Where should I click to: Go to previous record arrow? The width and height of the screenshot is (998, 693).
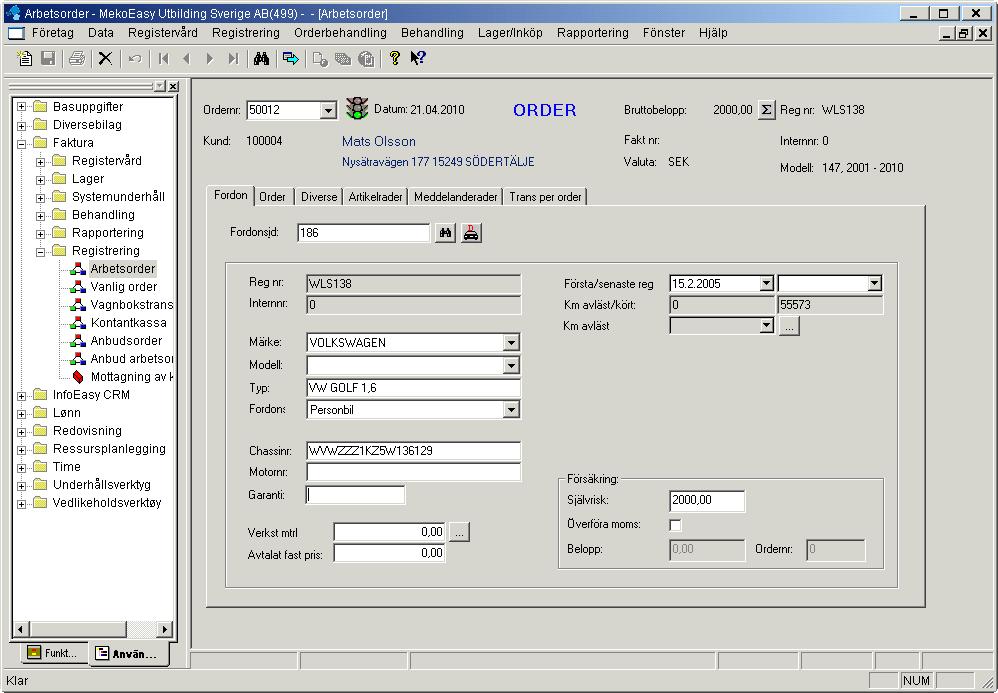coord(186,59)
